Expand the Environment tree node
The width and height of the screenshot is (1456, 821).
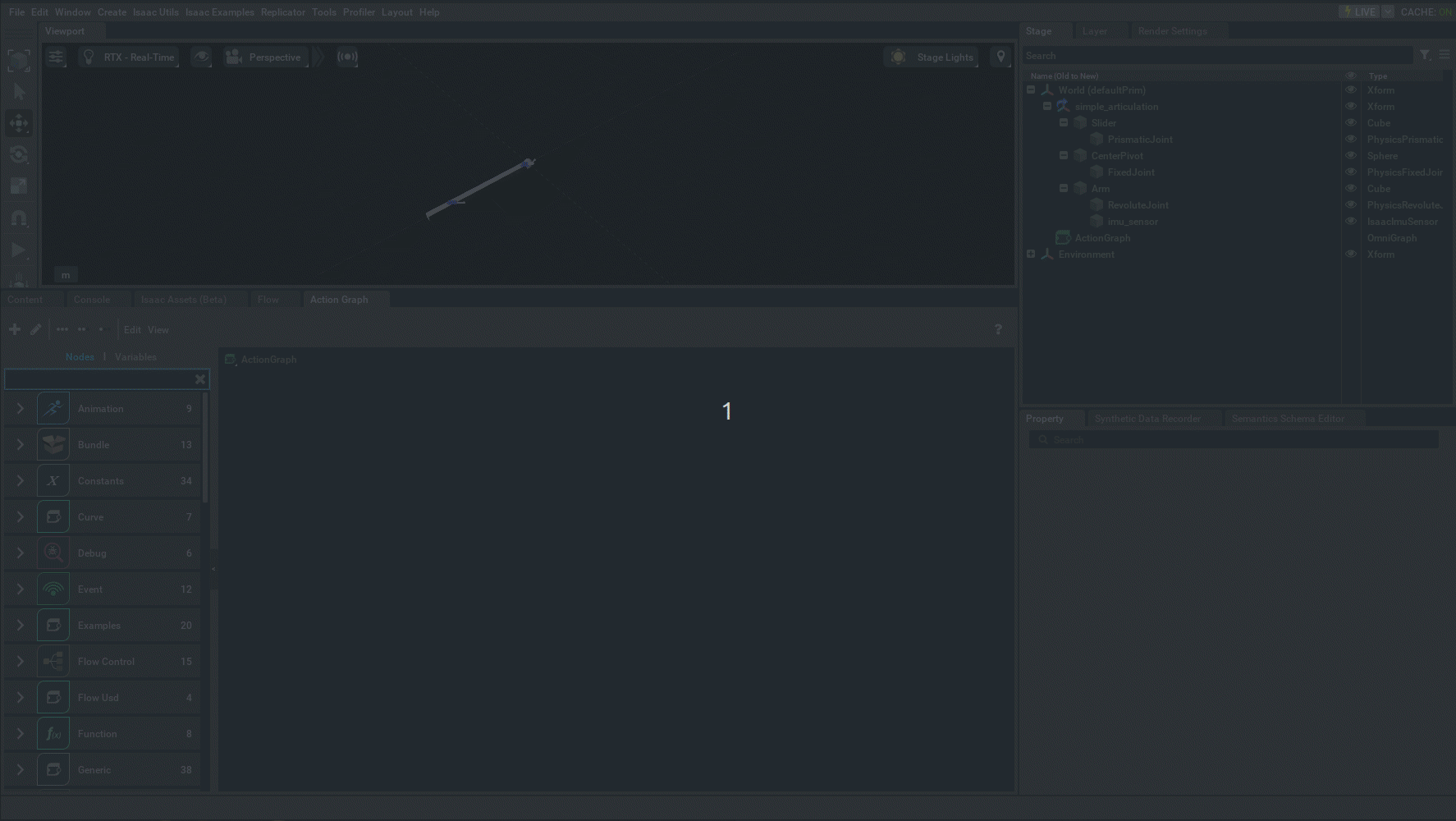click(x=1031, y=255)
